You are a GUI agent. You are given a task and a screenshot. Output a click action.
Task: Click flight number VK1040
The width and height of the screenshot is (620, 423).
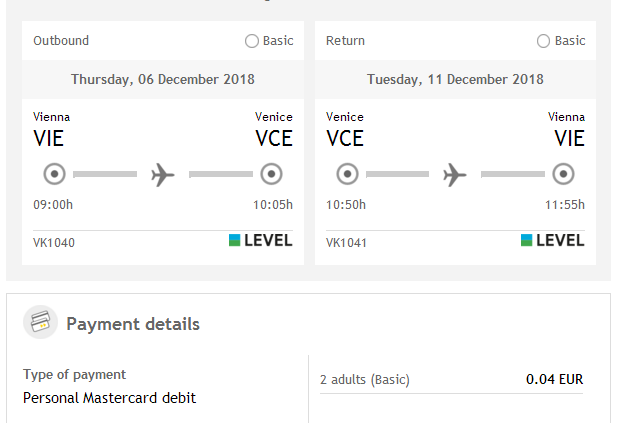click(x=54, y=242)
